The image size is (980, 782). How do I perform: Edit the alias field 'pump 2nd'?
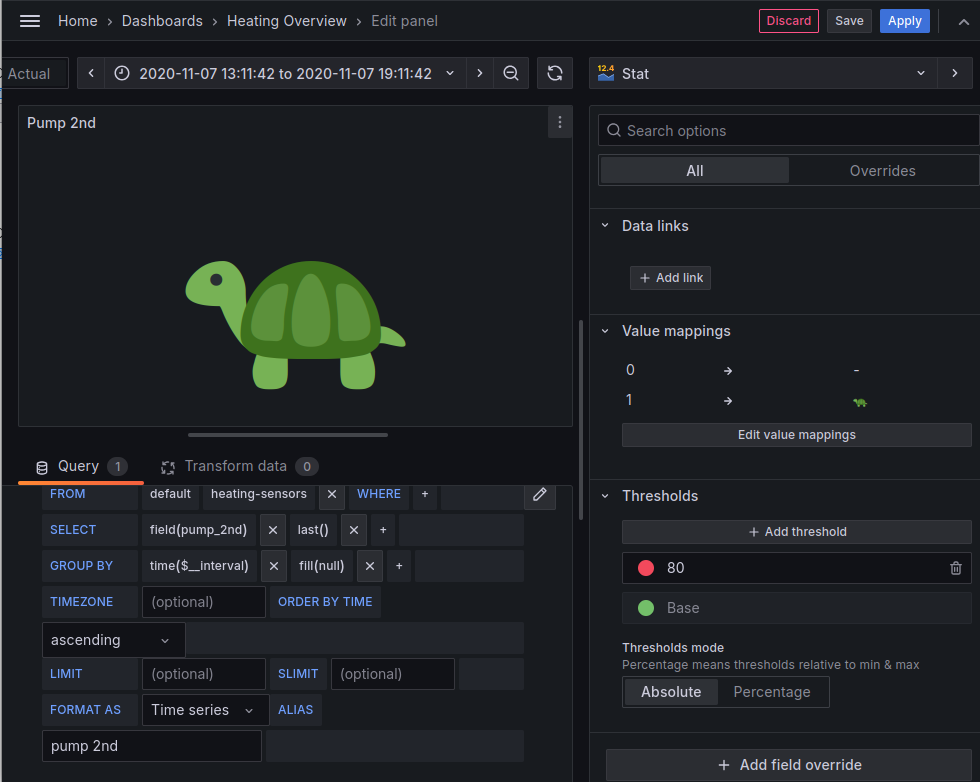click(x=152, y=746)
